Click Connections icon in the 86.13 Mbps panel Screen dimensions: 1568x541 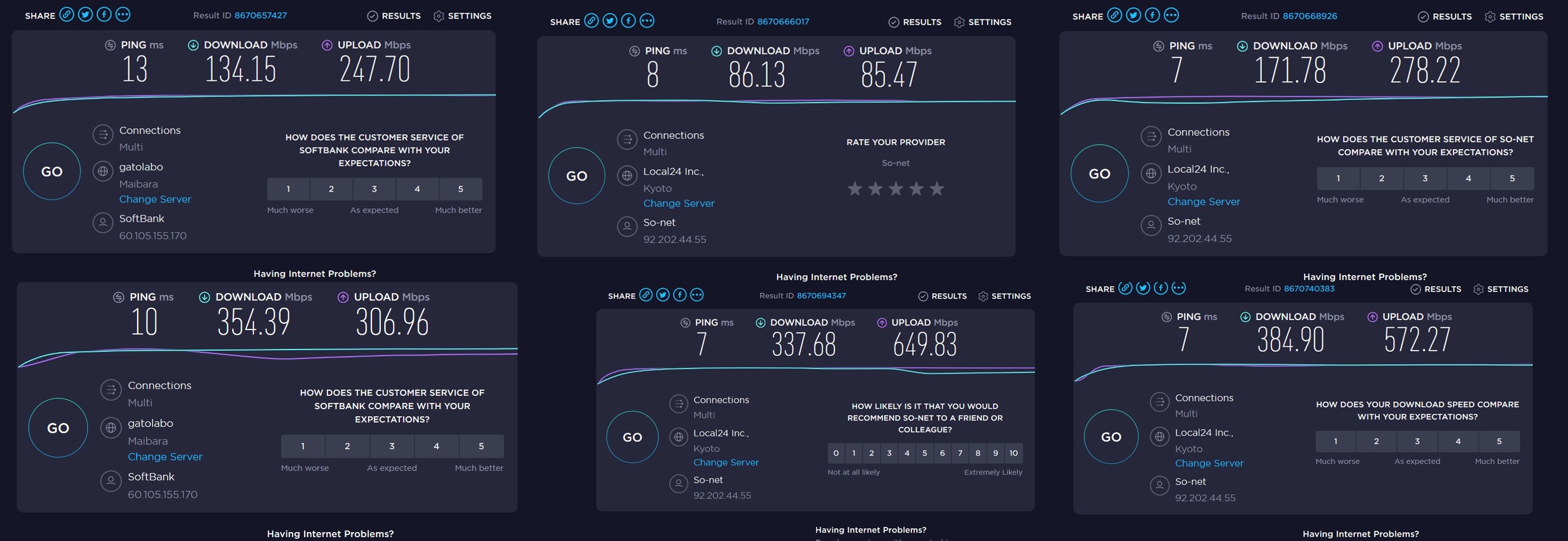[x=626, y=139]
